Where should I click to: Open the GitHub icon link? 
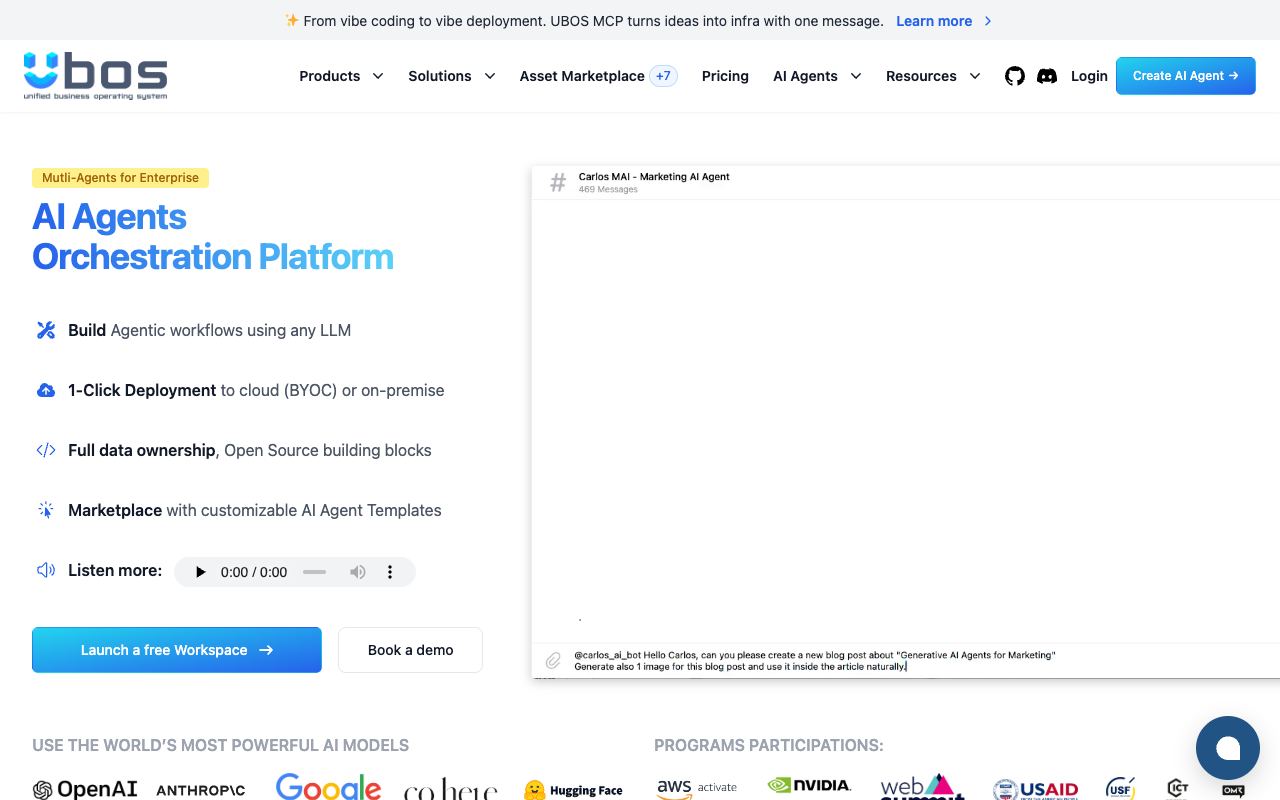pos(1015,76)
